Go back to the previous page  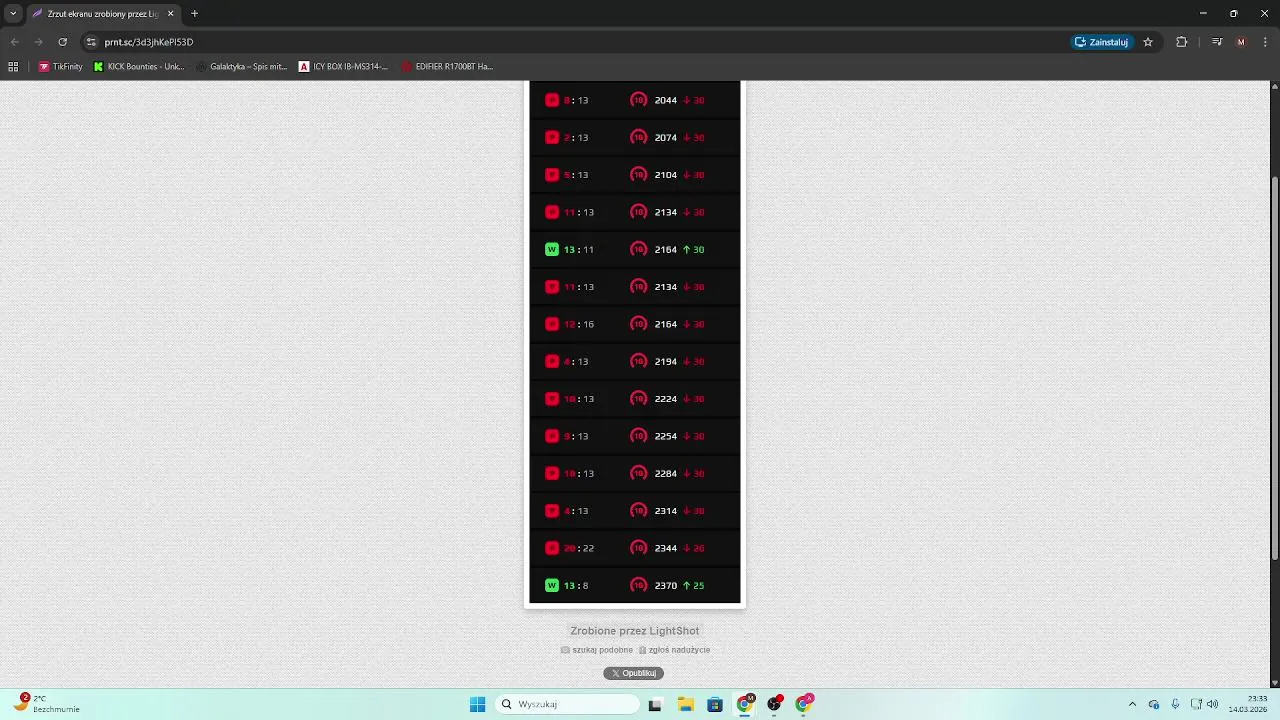(14, 42)
